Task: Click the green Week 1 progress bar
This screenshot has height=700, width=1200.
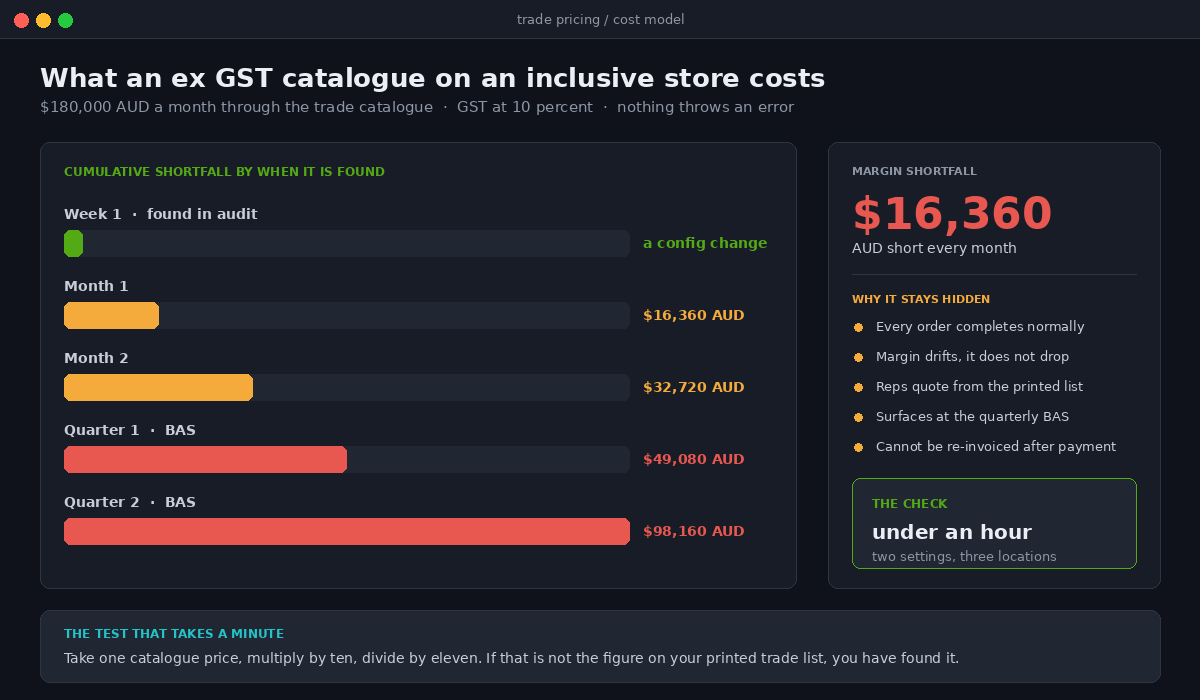Action: click(x=73, y=243)
